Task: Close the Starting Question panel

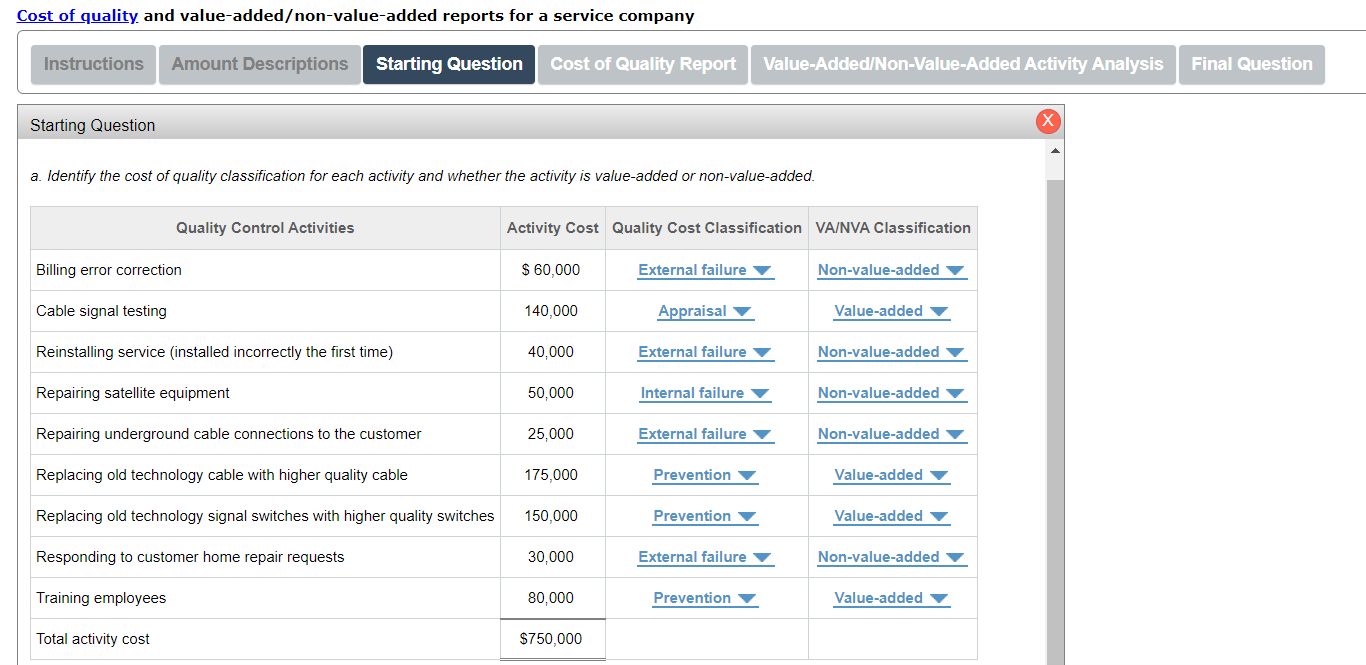Action: tap(1048, 121)
